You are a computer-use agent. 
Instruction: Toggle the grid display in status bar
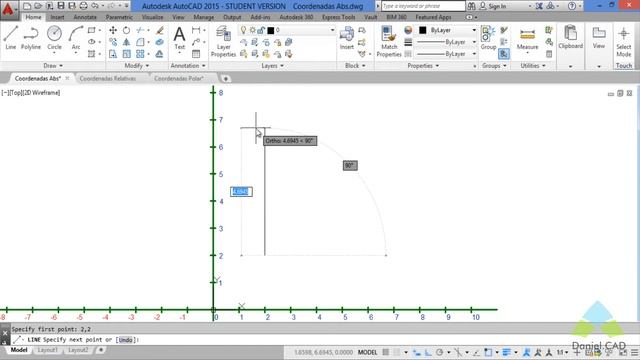point(386,352)
